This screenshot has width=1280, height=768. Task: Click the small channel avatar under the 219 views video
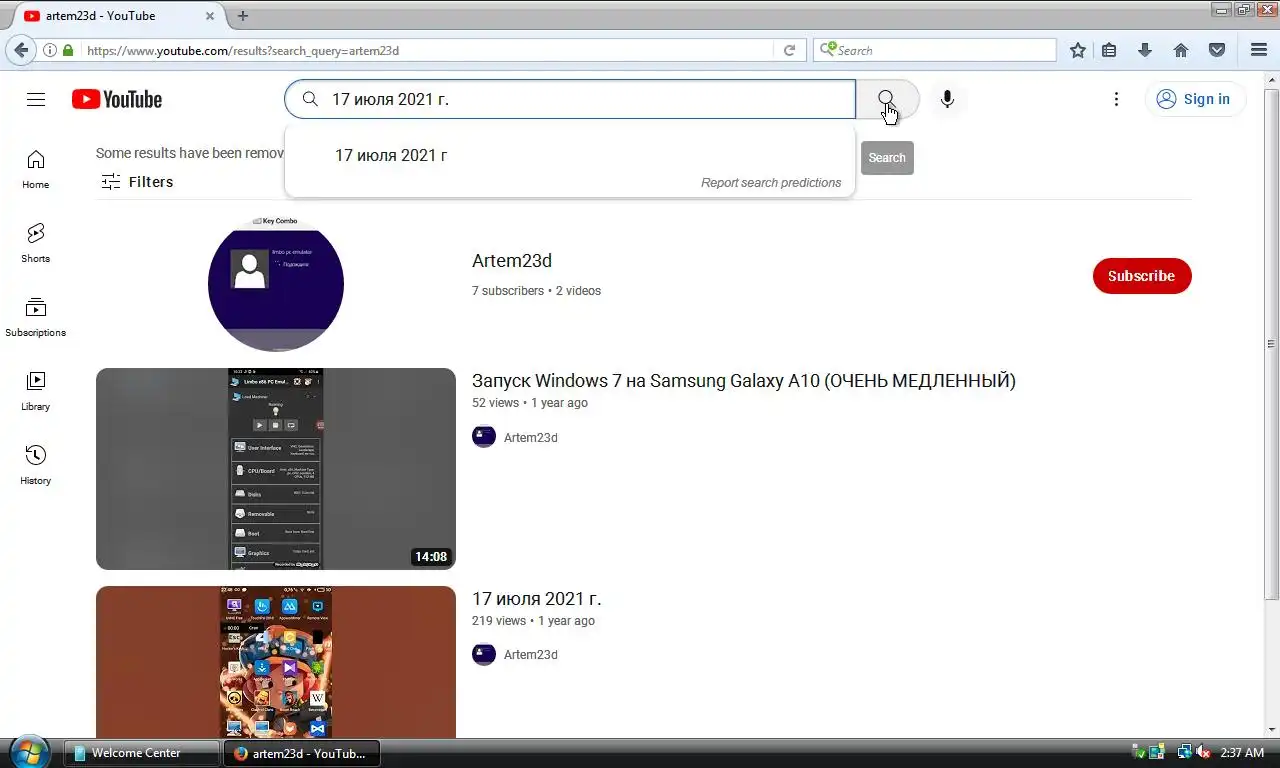(484, 654)
